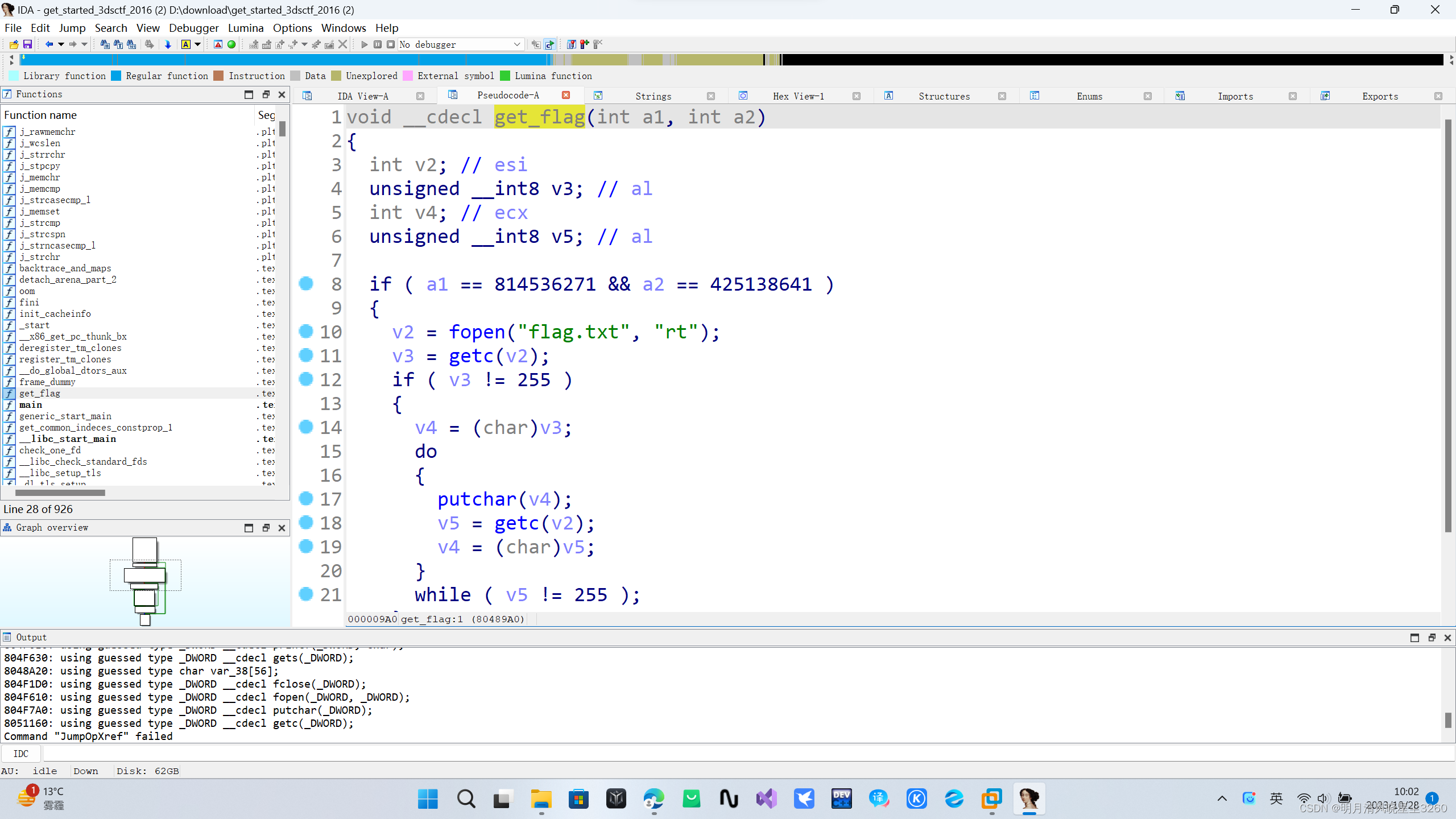Click the green circle toolbar icon
Image resolution: width=1456 pixels, height=819 pixels.
coord(231,44)
